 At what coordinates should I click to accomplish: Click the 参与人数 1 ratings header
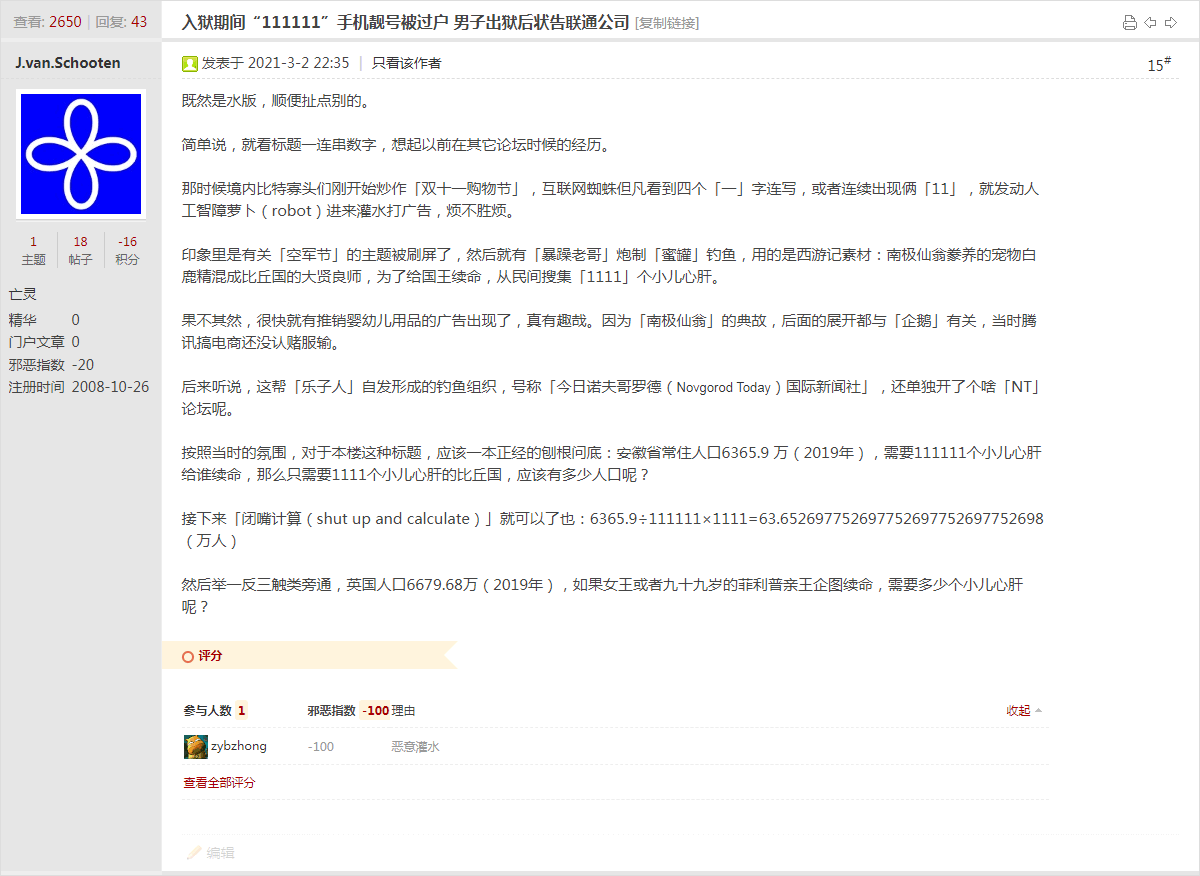(214, 711)
